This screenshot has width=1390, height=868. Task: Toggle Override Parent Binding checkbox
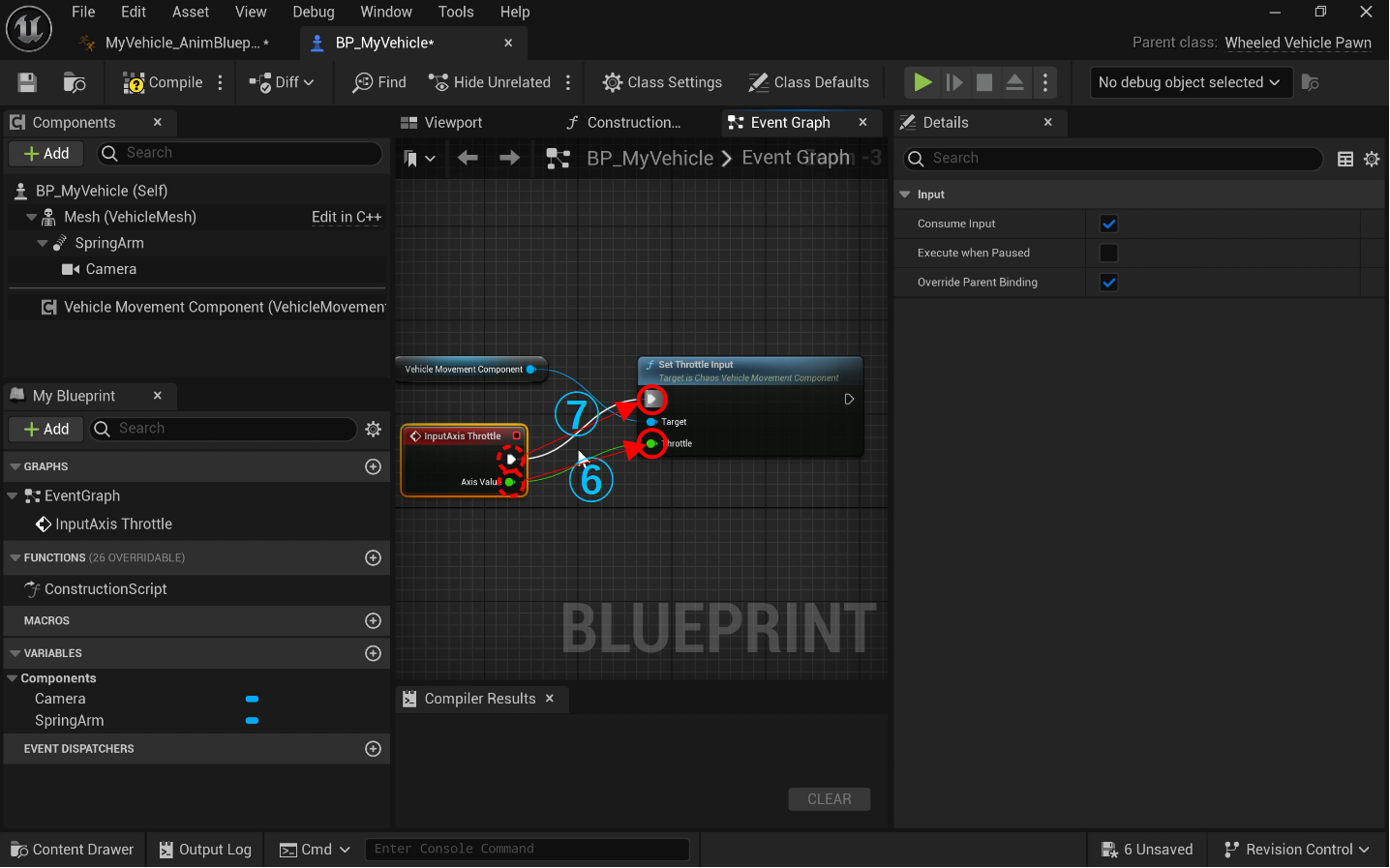coord(1109,283)
